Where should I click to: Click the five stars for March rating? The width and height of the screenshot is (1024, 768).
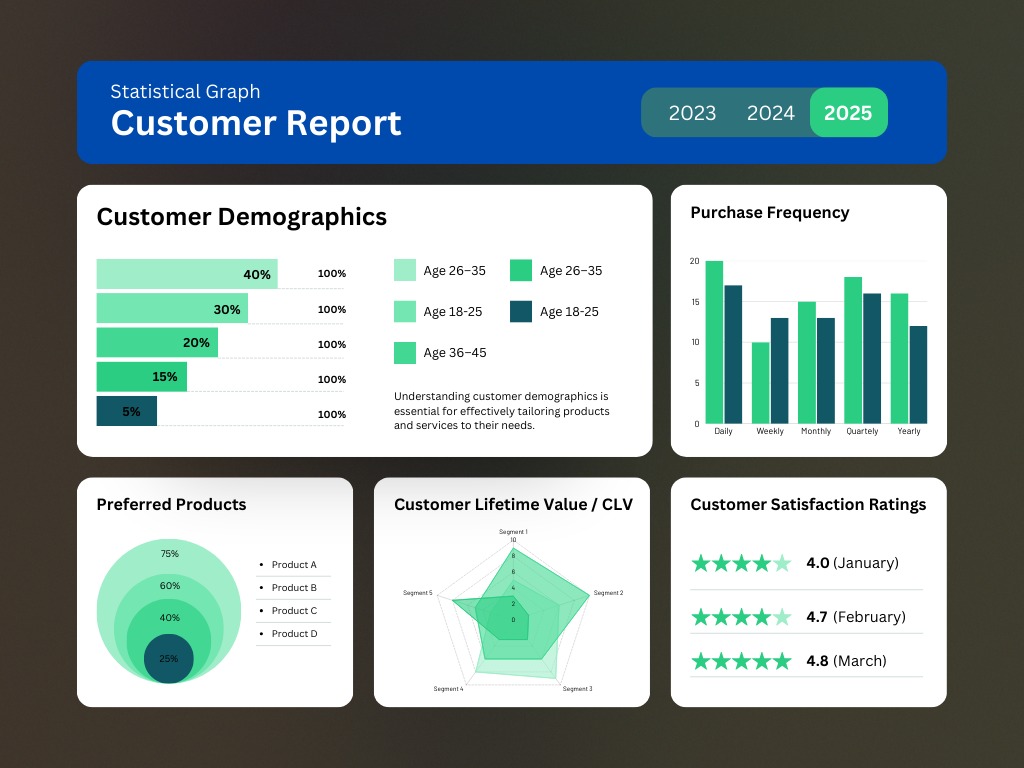[x=740, y=661]
